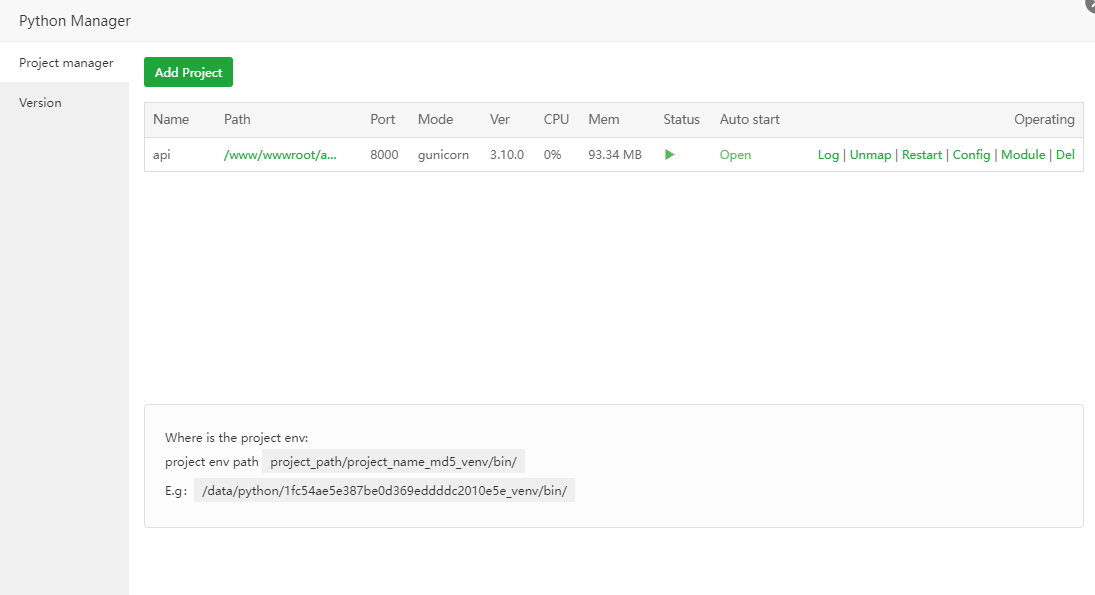Open Config for the api project
The width and height of the screenshot is (1095, 595).
971,155
